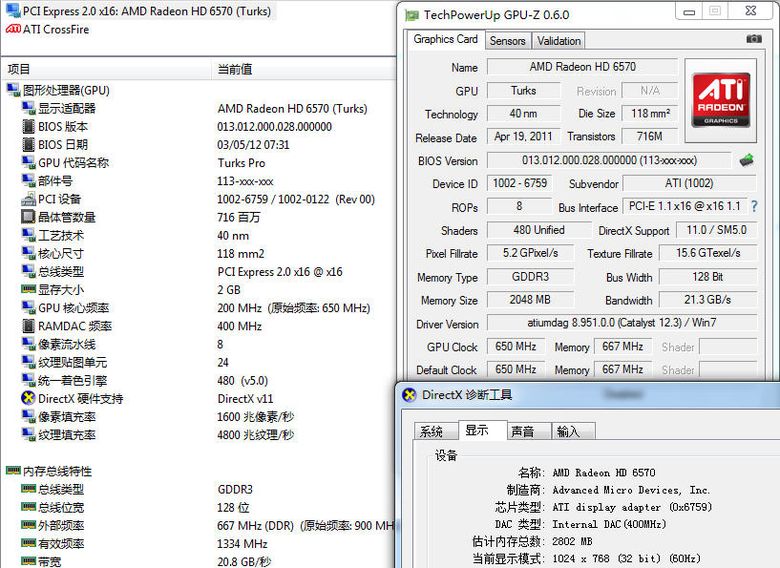Click the icon beside 工艺技术
Viewport: 780px width, 568px height.
click(x=28, y=235)
